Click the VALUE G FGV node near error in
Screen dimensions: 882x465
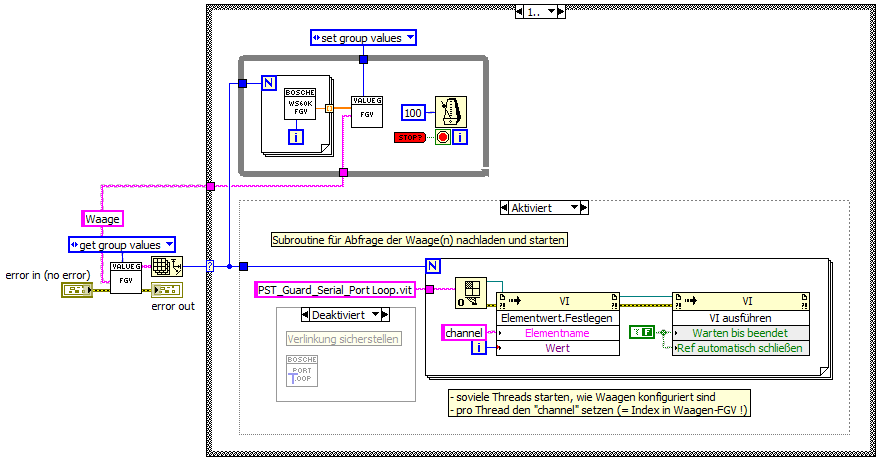[125, 277]
